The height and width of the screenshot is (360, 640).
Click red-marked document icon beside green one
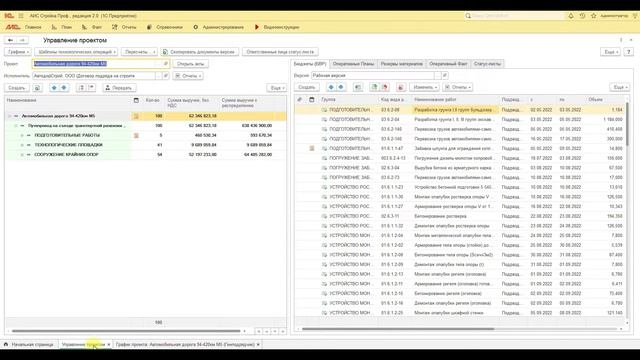384,87
